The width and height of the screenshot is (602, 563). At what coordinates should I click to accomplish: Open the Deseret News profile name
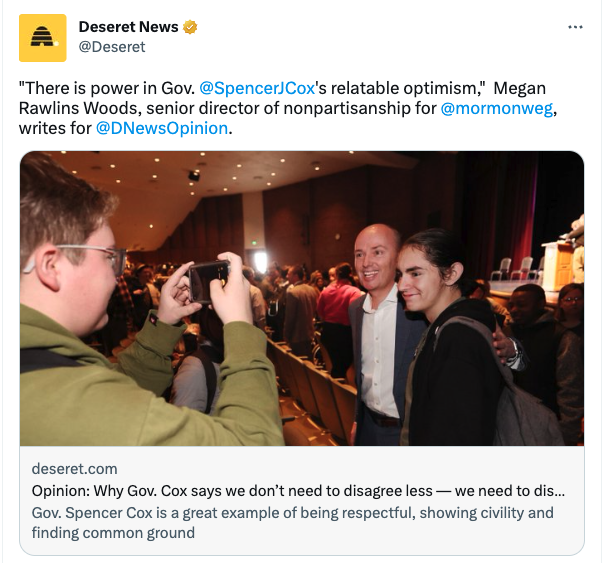click(x=128, y=27)
